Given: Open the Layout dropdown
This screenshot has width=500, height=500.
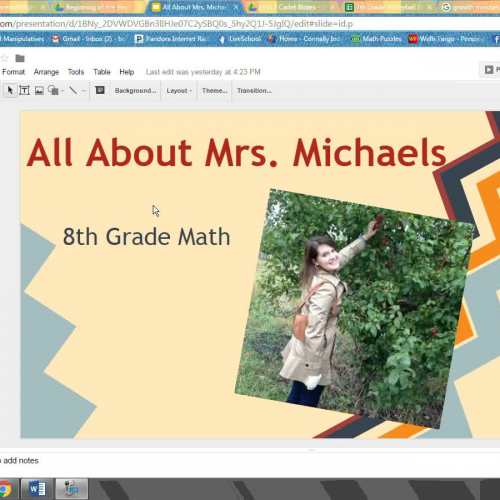Looking at the screenshot, I should (x=179, y=91).
